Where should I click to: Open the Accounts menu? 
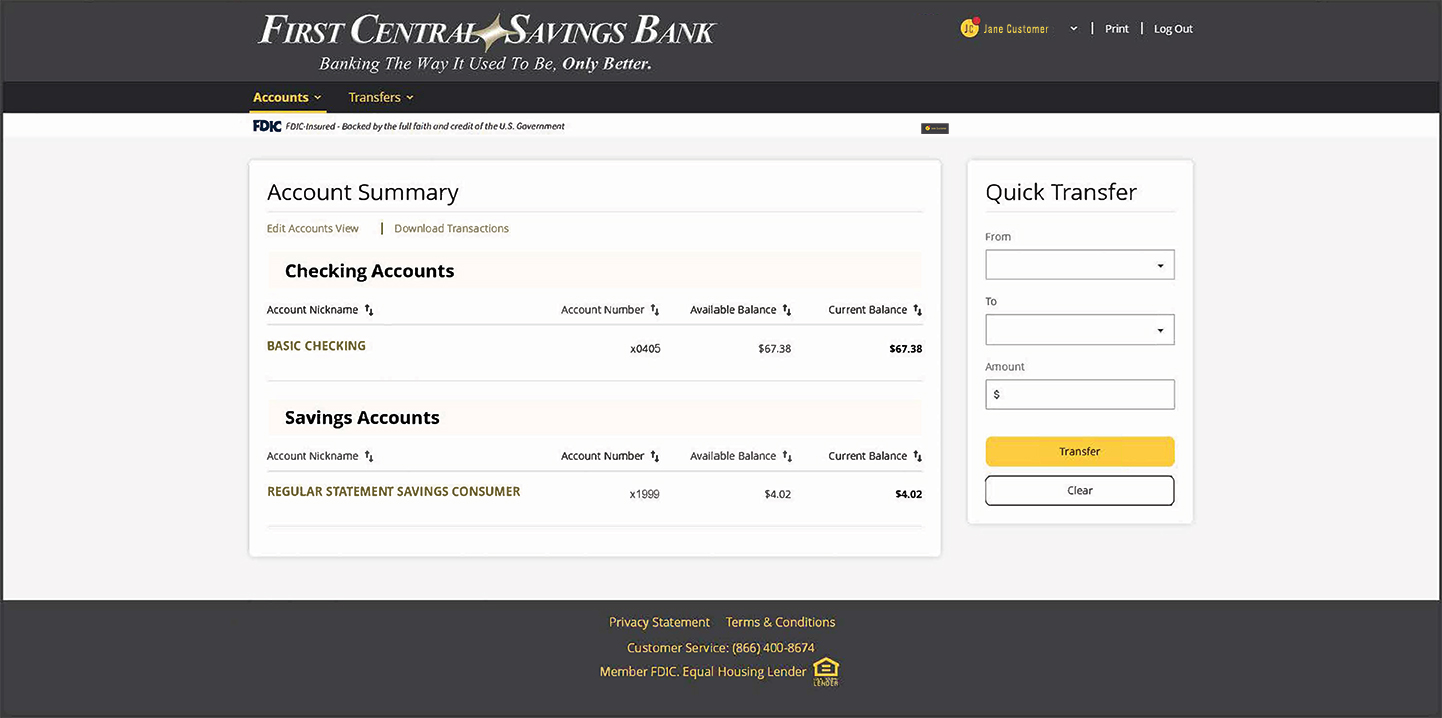(x=287, y=97)
